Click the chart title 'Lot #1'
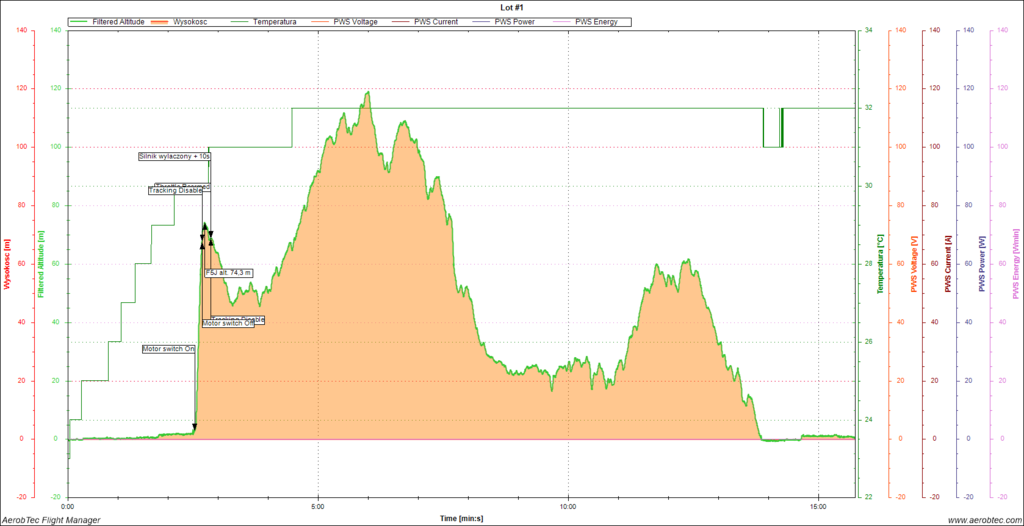Viewport: 1024px width, 526px height. pyautogui.click(x=512, y=7)
